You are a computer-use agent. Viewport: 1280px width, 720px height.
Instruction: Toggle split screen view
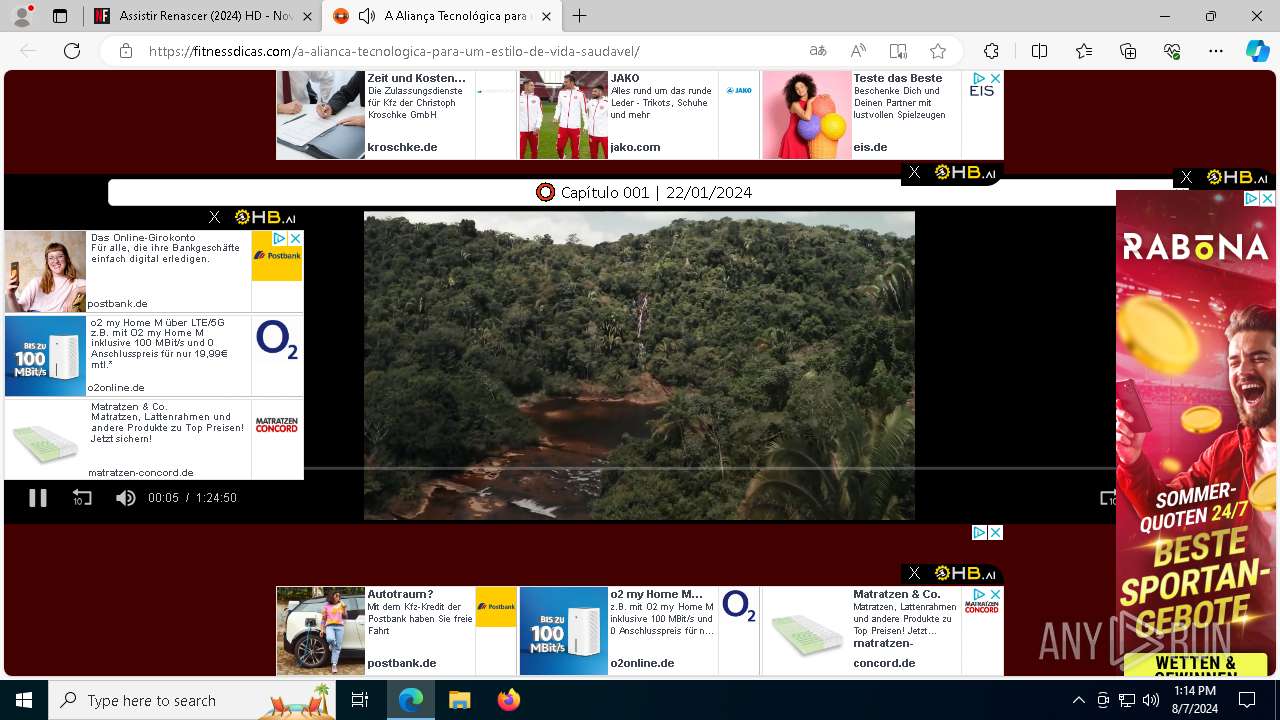coord(1039,51)
